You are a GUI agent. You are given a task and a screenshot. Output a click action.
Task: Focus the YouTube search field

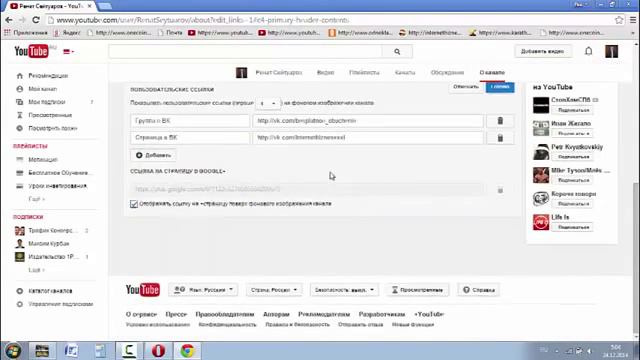click(x=245, y=52)
